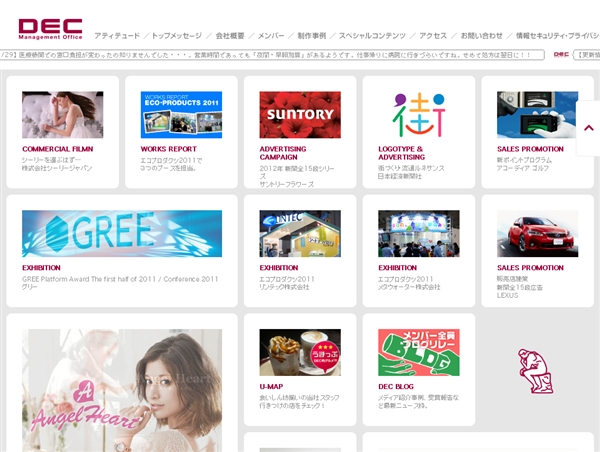Click LEXUS text in sales promotion card
600x452 pixels.
pyautogui.click(x=507, y=295)
